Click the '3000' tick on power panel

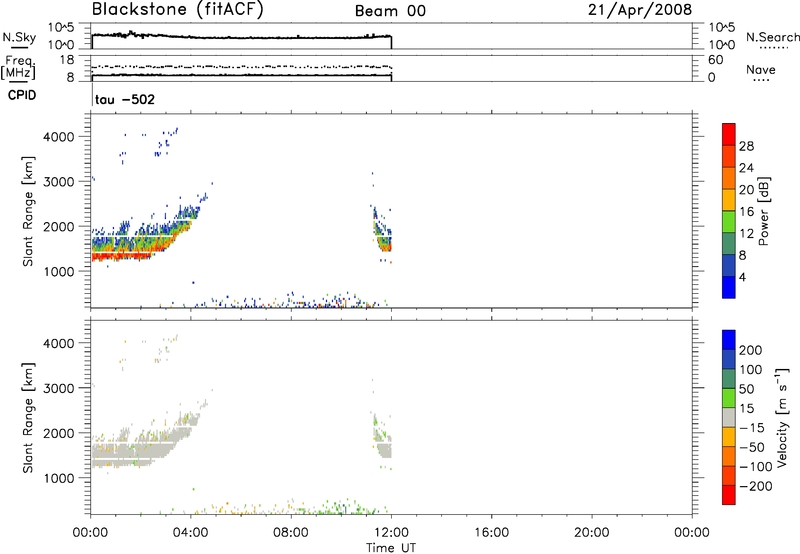(x=59, y=182)
